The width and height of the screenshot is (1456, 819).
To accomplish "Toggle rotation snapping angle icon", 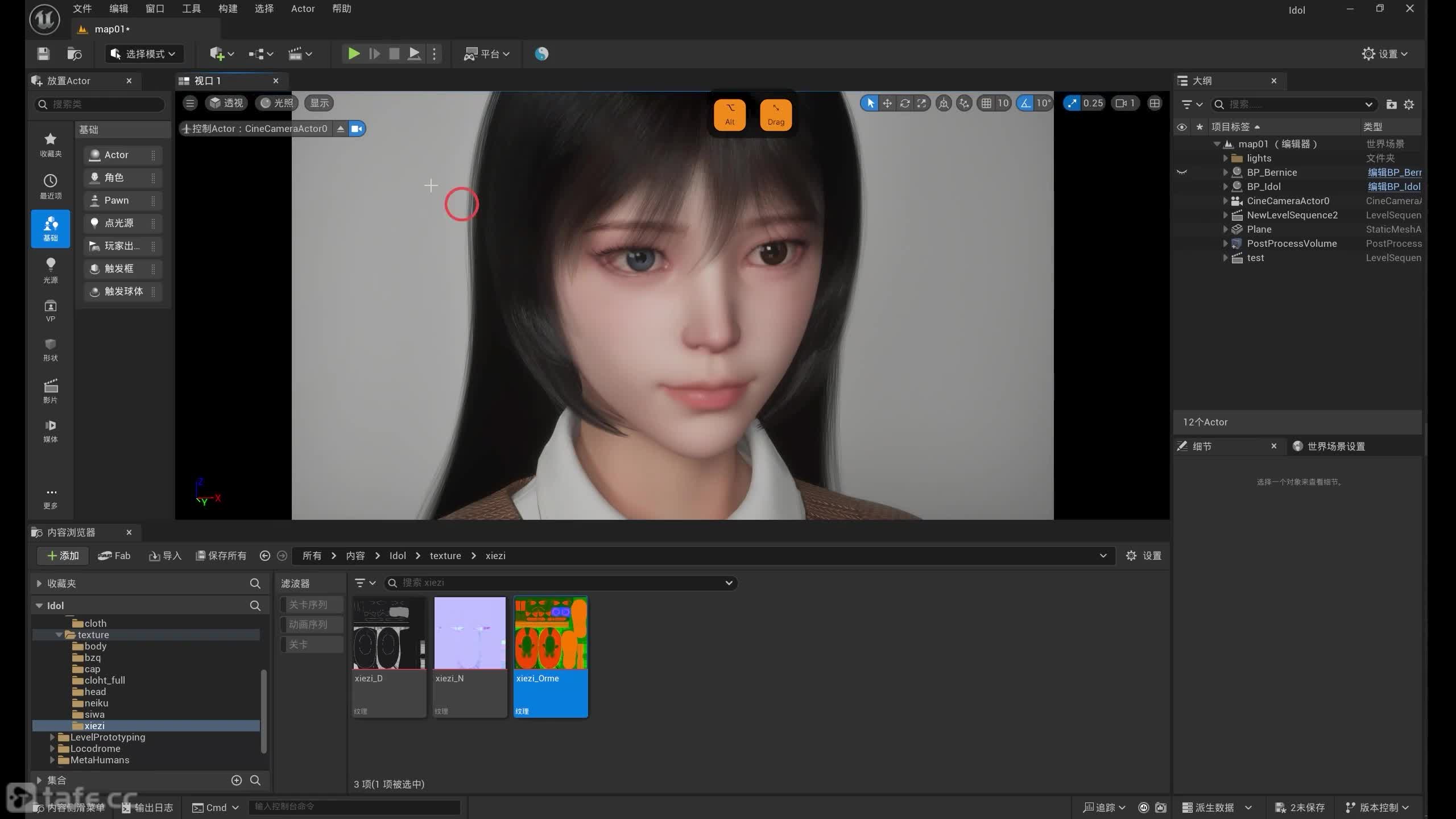I will pos(1025,103).
